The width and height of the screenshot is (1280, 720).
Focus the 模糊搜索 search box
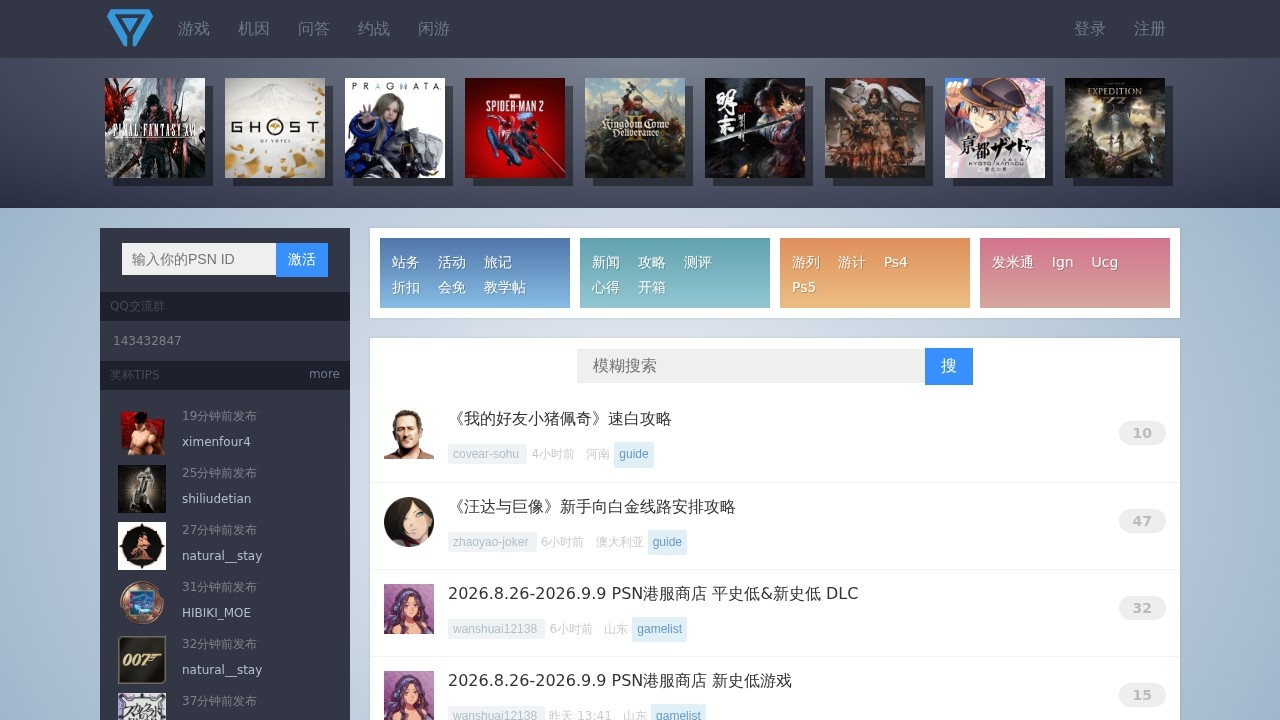pyautogui.click(x=751, y=366)
